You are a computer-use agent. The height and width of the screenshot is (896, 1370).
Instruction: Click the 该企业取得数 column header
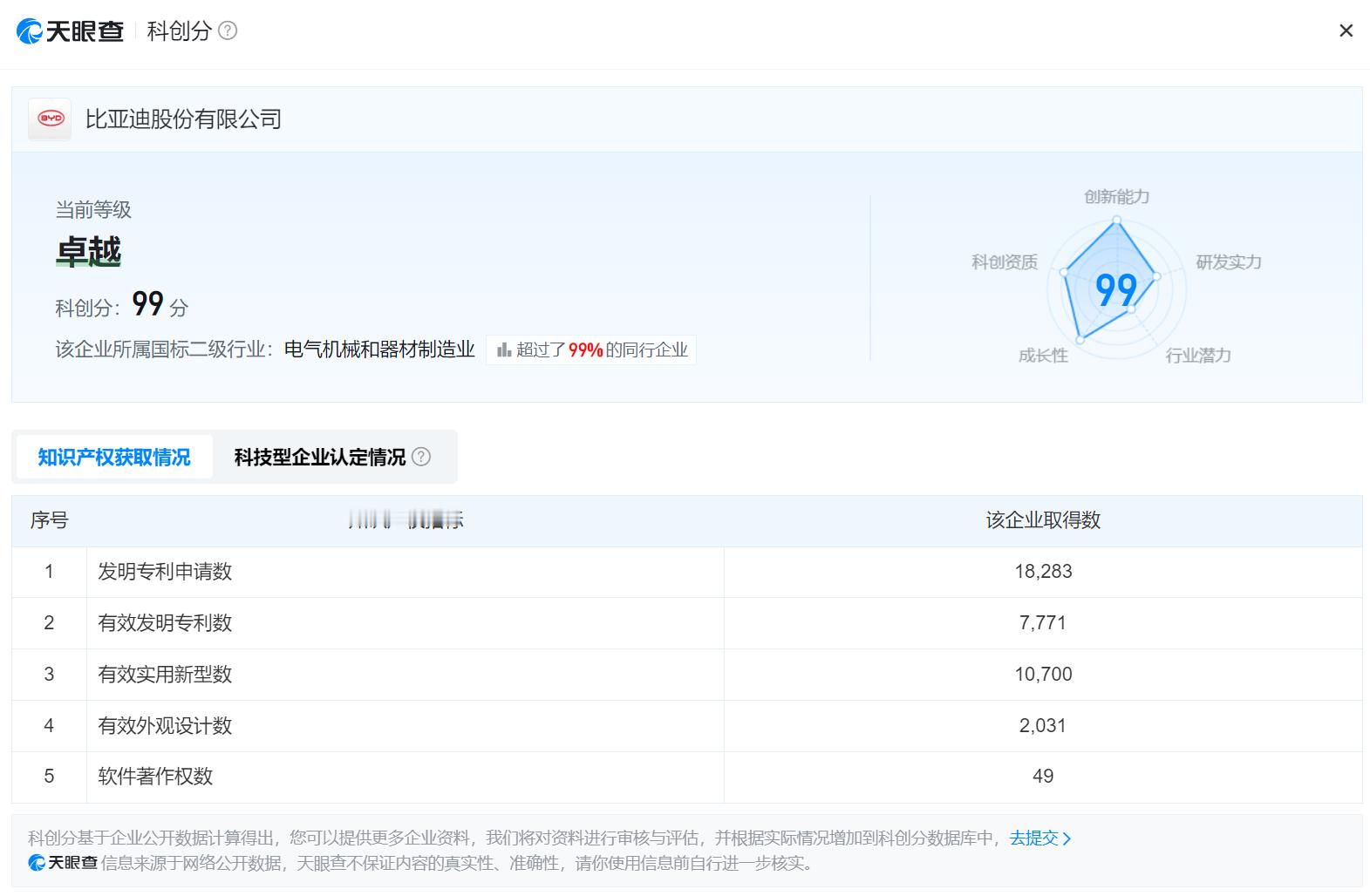click(x=1043, y=520)
